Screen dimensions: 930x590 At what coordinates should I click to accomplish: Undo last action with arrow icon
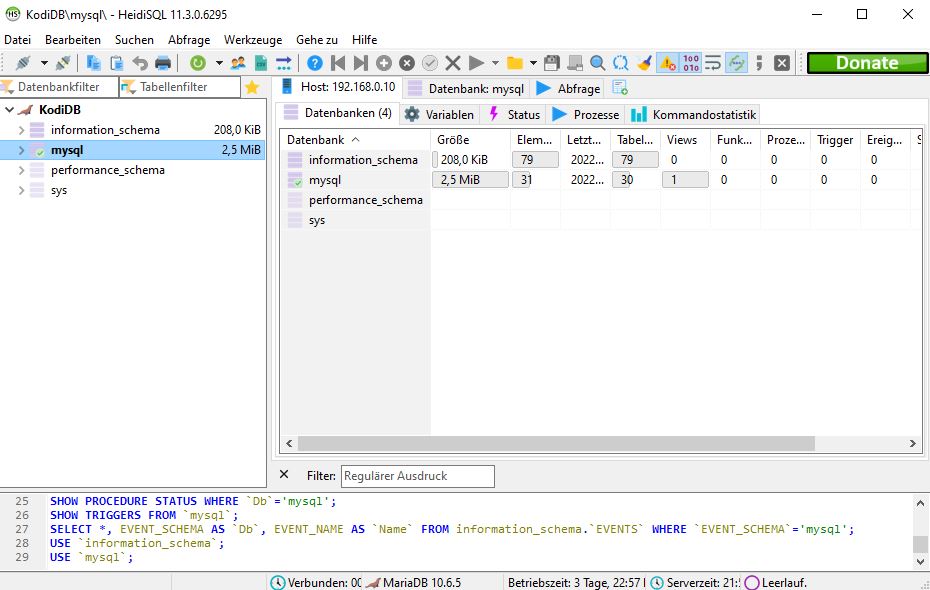click(x=140, y=63)
